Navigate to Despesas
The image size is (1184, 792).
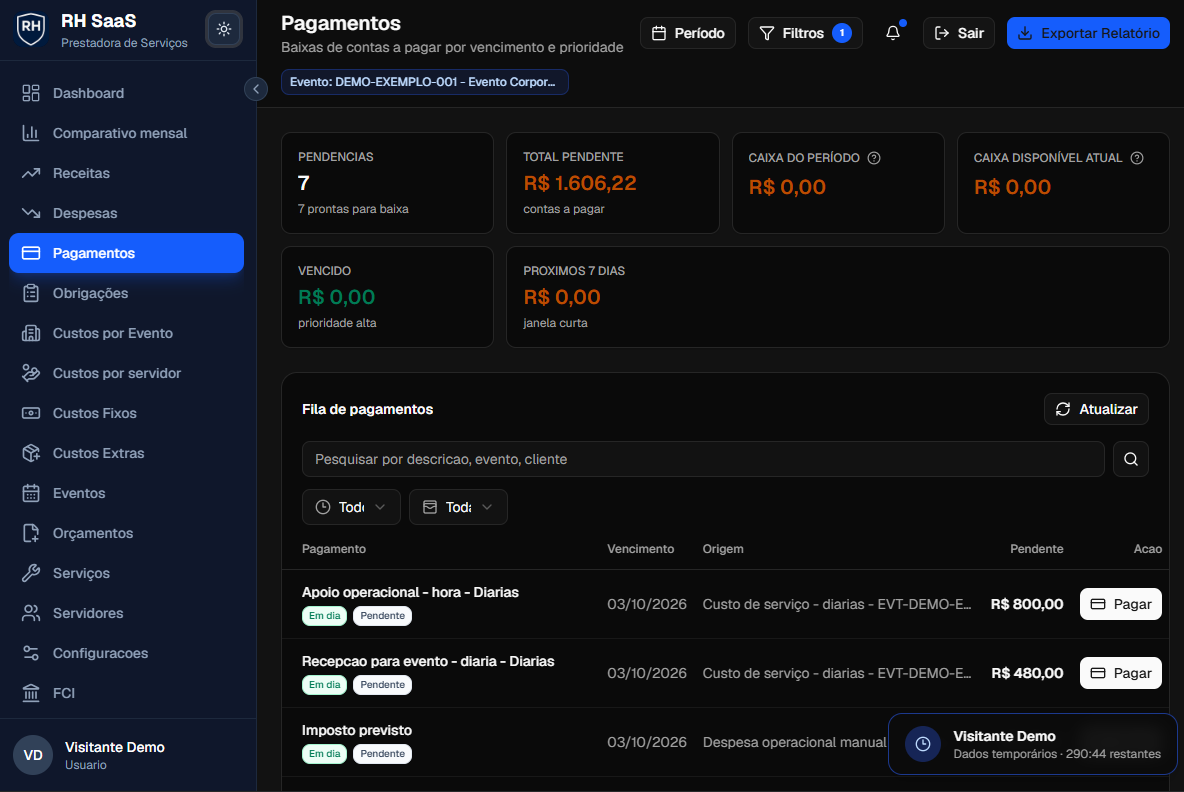(x=126, y=213)
